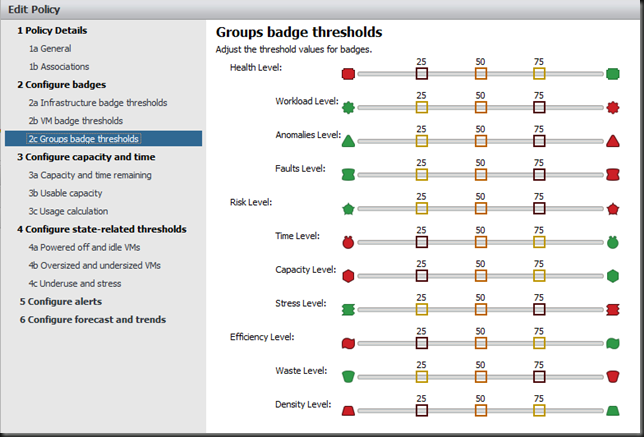Select Anomalies Level slider handle at 75
The image size is (644, 437).
point(539,141)
